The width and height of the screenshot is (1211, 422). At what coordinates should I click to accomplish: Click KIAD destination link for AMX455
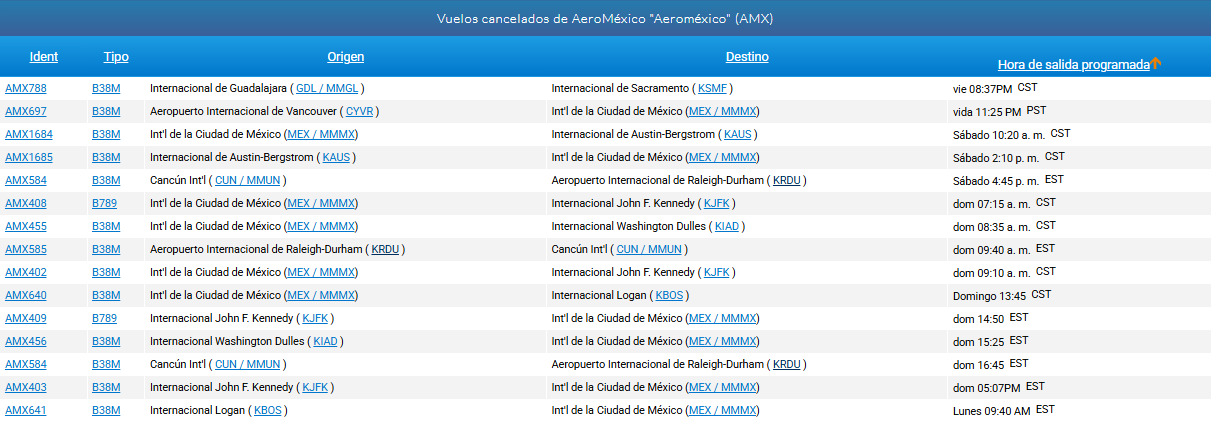pos(727,226)
